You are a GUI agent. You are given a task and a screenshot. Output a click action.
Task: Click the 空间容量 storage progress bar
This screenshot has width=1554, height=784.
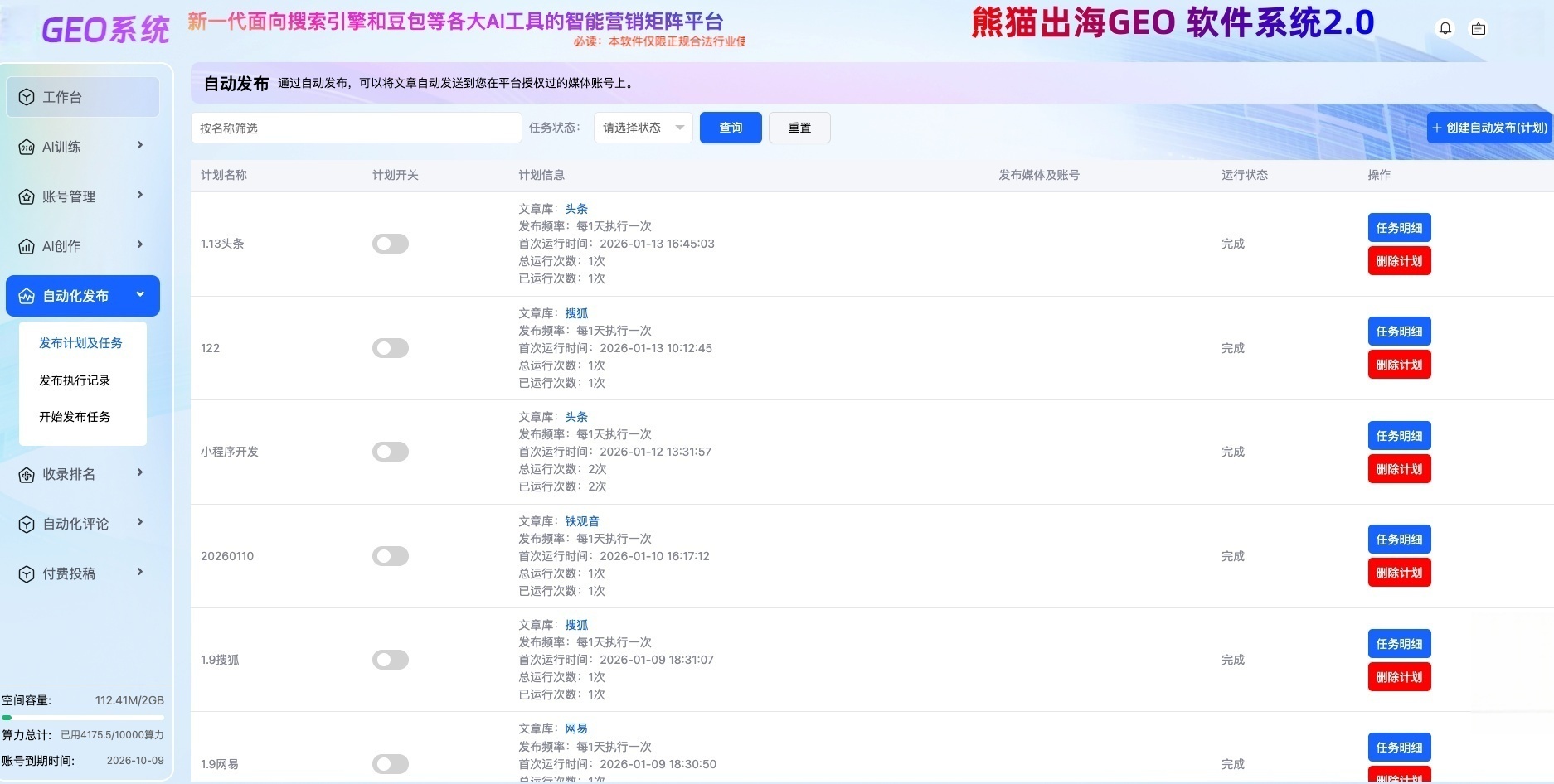pos(83,718)
